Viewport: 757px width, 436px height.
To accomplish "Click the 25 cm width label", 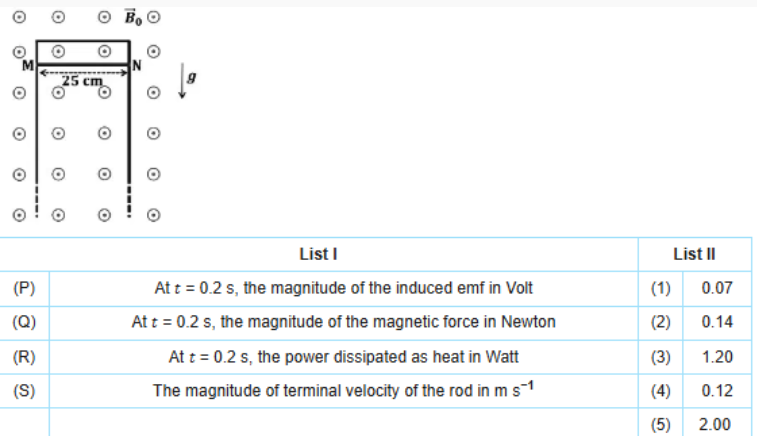I will [x=83, y=80].
